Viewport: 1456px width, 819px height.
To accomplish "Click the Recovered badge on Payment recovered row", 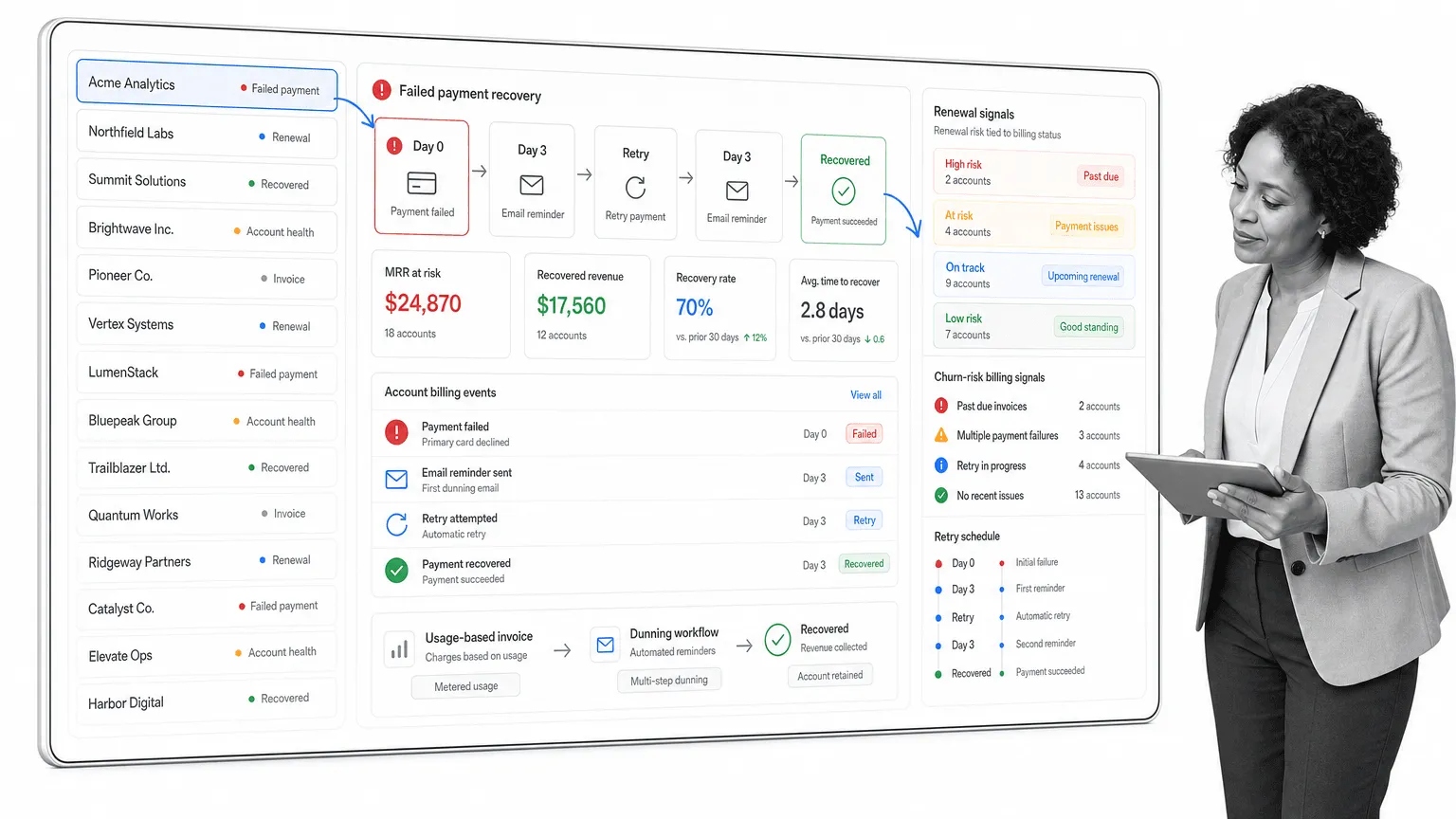I will [x=864, y=563].
